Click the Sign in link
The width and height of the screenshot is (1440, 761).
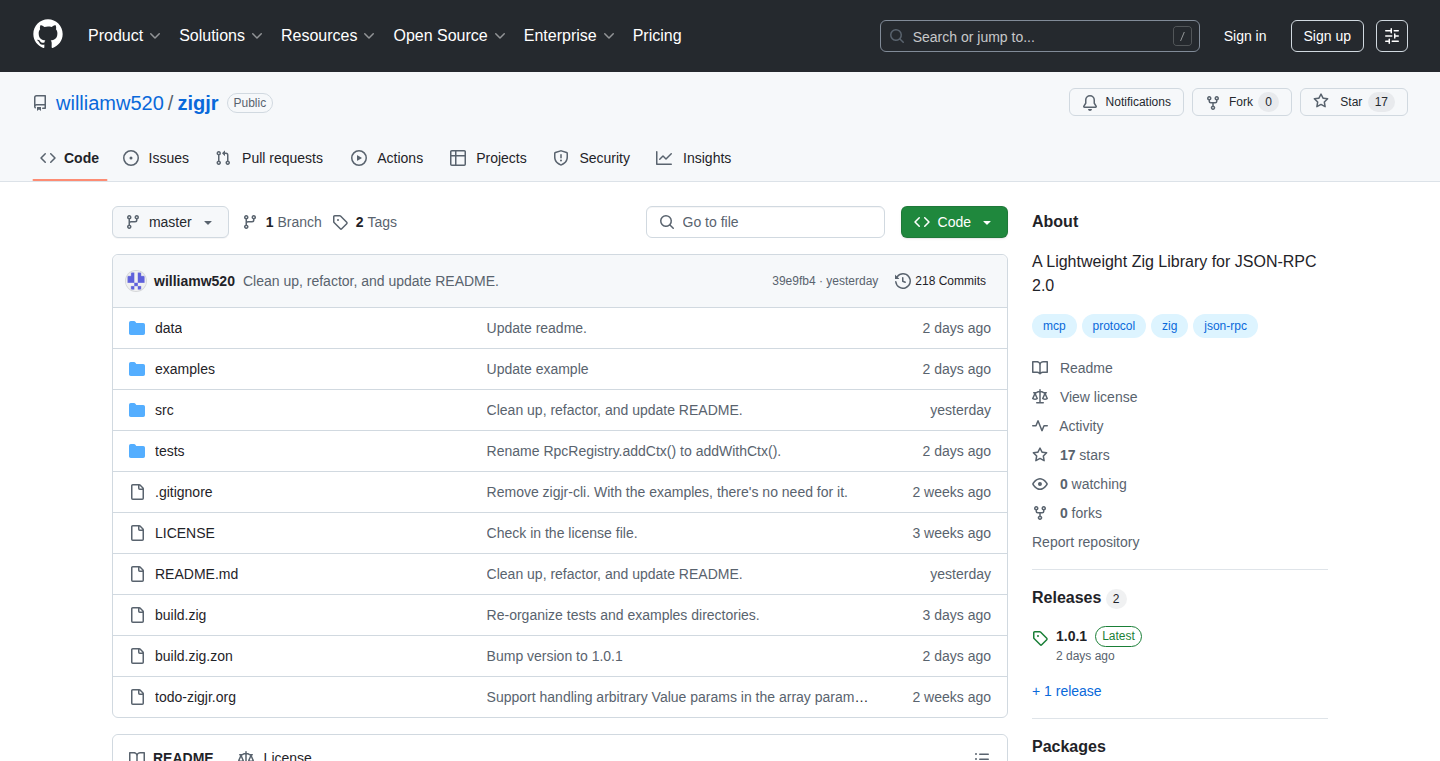pos(1245,36)
